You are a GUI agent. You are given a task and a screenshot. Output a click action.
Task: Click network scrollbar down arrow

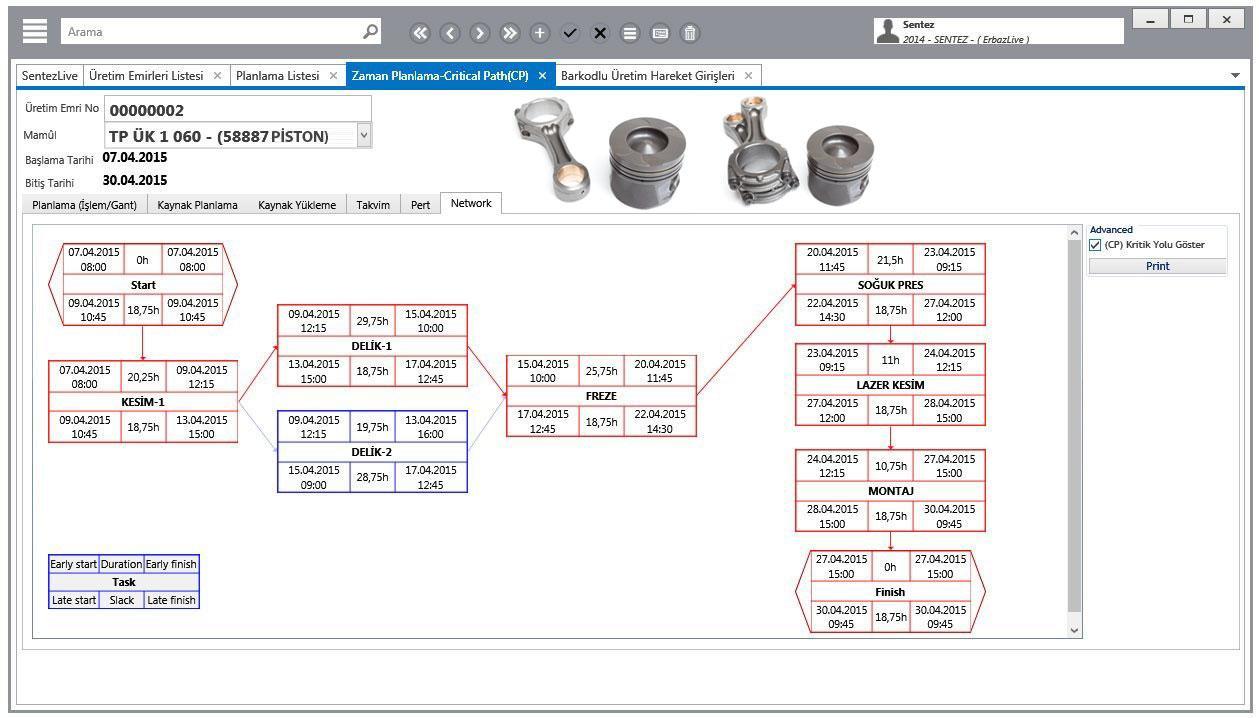(1075, 630)
